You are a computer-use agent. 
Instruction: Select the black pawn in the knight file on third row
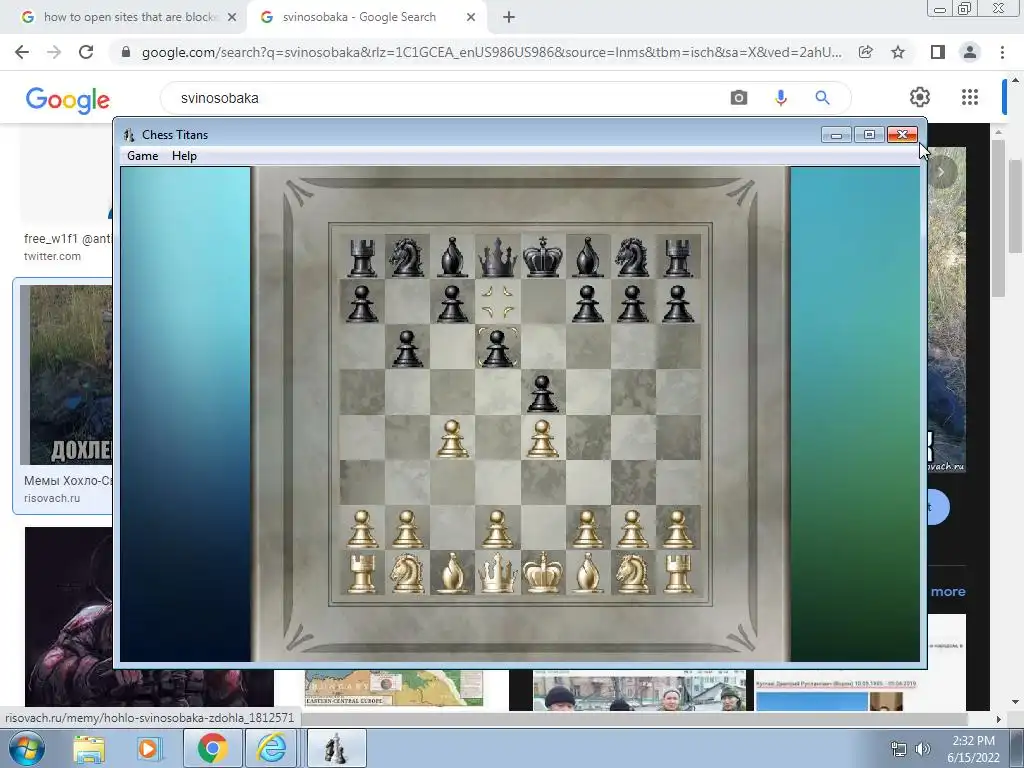[x=407, y=348]
